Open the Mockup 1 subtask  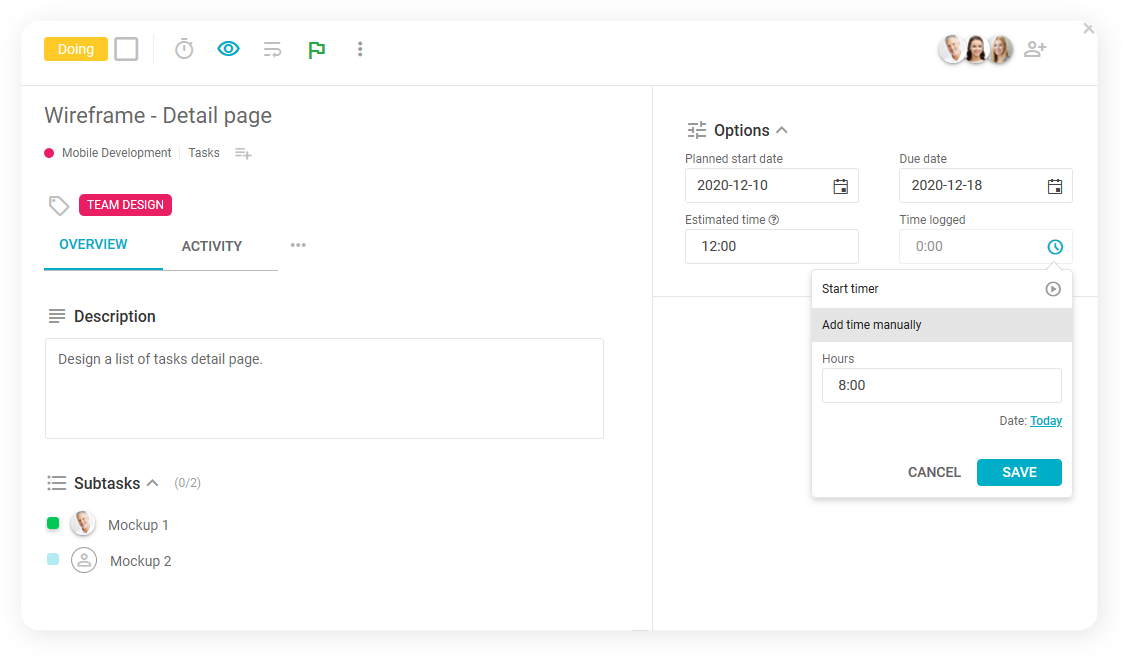pos(138,525)
